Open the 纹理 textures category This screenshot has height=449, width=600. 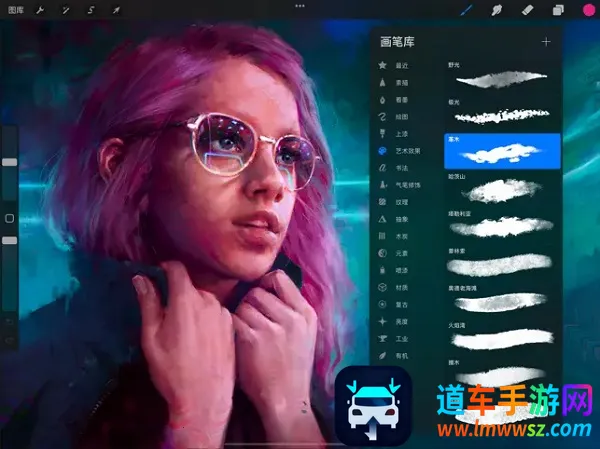[393, 202]
